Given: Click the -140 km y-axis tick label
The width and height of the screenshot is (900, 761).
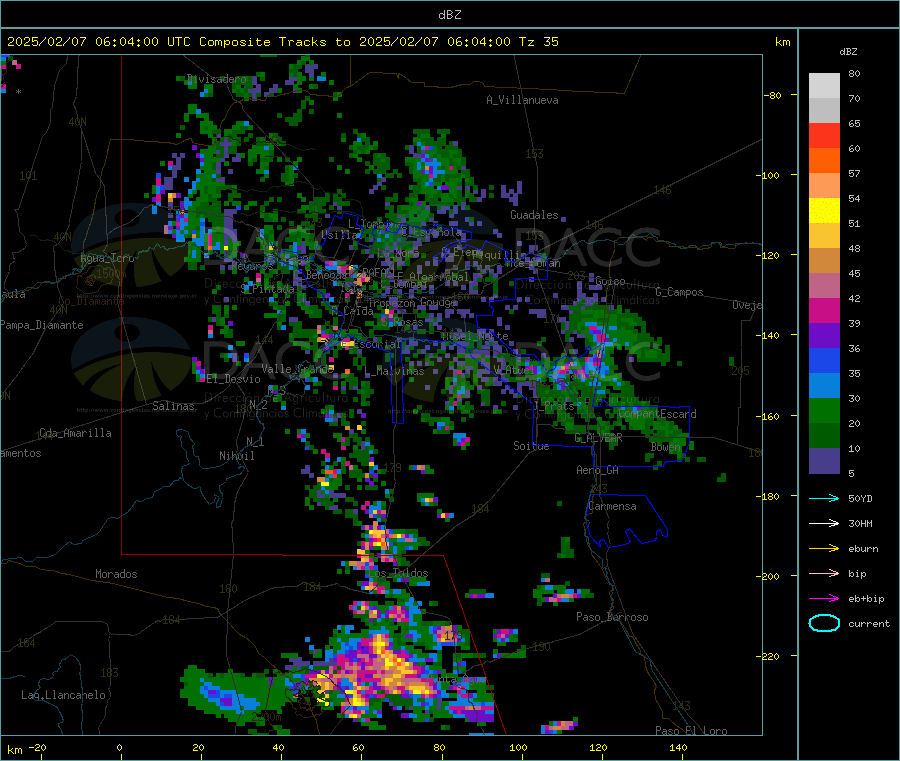Looking at the screenshot, I should (770, 335).
